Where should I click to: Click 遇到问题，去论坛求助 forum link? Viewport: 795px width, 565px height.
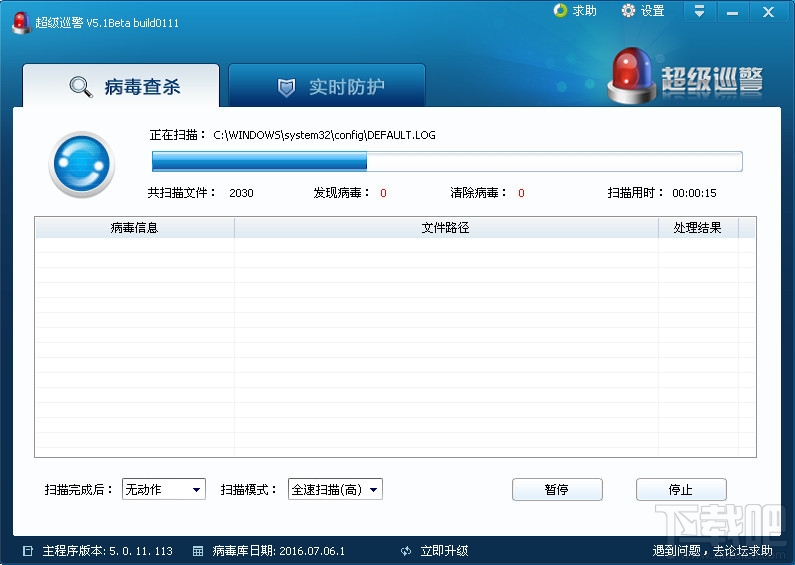[x=713, y=551]
